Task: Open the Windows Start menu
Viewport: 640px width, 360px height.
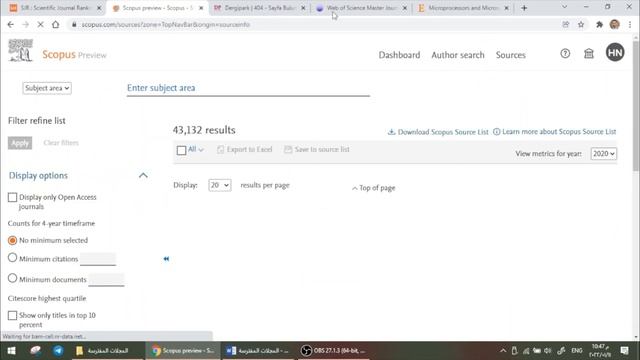Action: [x=11, y=351]
